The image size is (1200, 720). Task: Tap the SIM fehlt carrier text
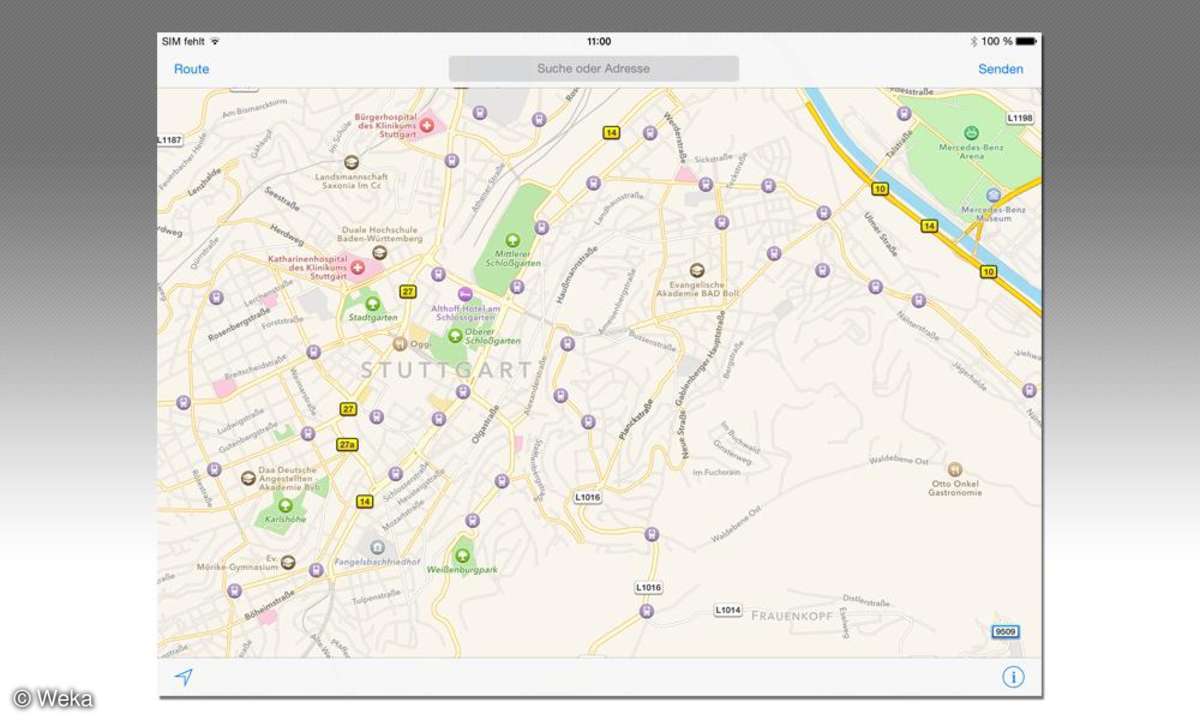tap(182, 41)
